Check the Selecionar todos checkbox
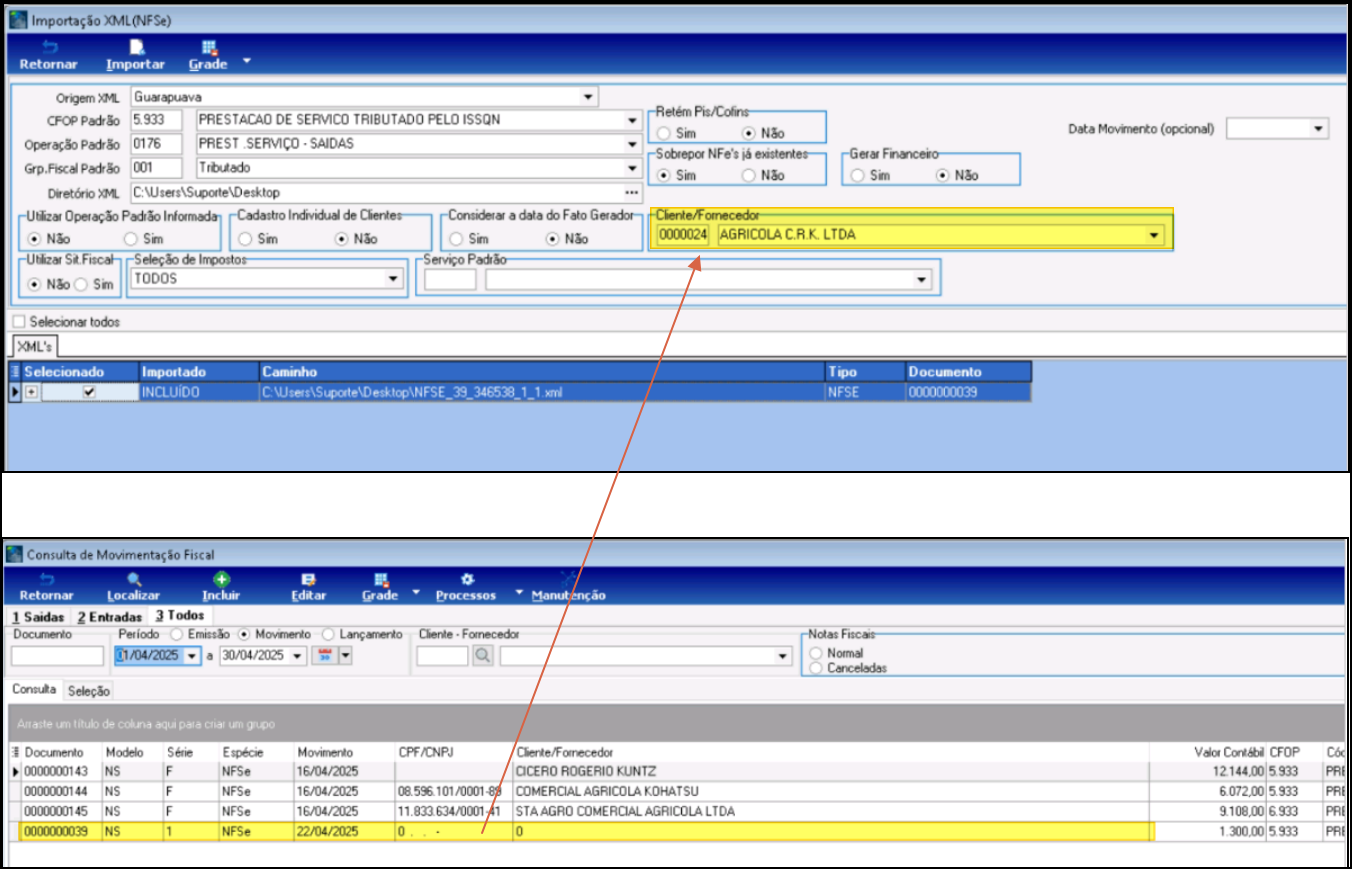The height and width of the screenshot is (869, 1352). (17, 322)
